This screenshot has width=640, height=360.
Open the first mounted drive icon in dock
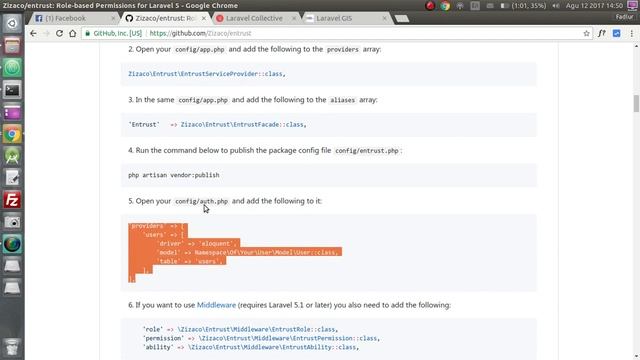pyautogui.click(x=12, y=266)
